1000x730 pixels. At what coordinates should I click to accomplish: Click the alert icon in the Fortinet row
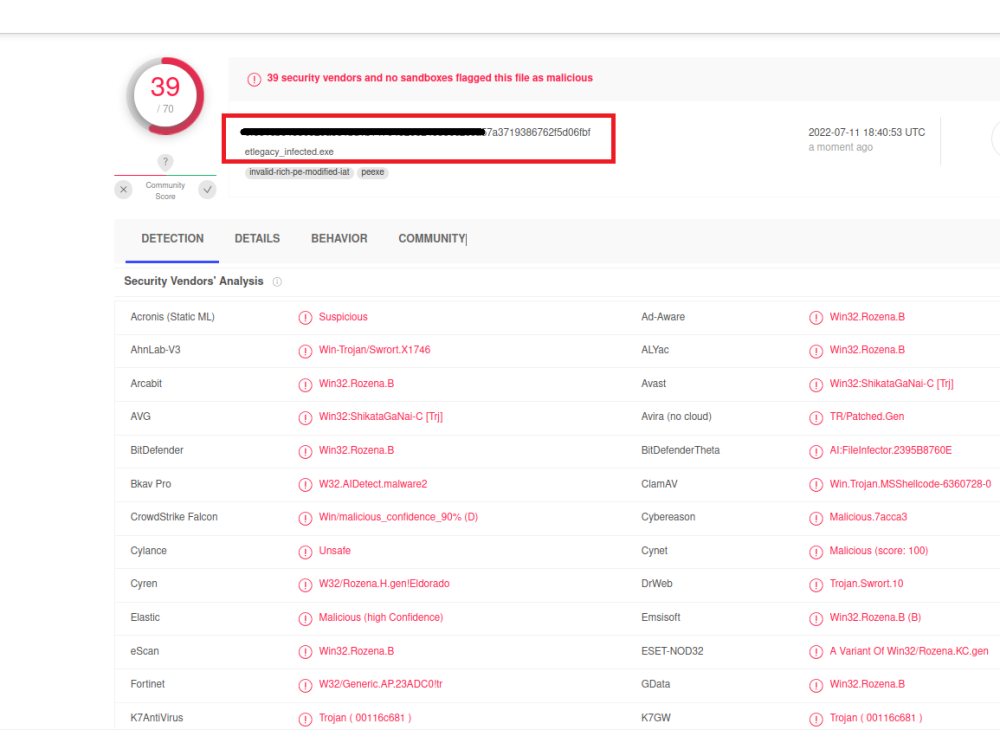(305, 685)
